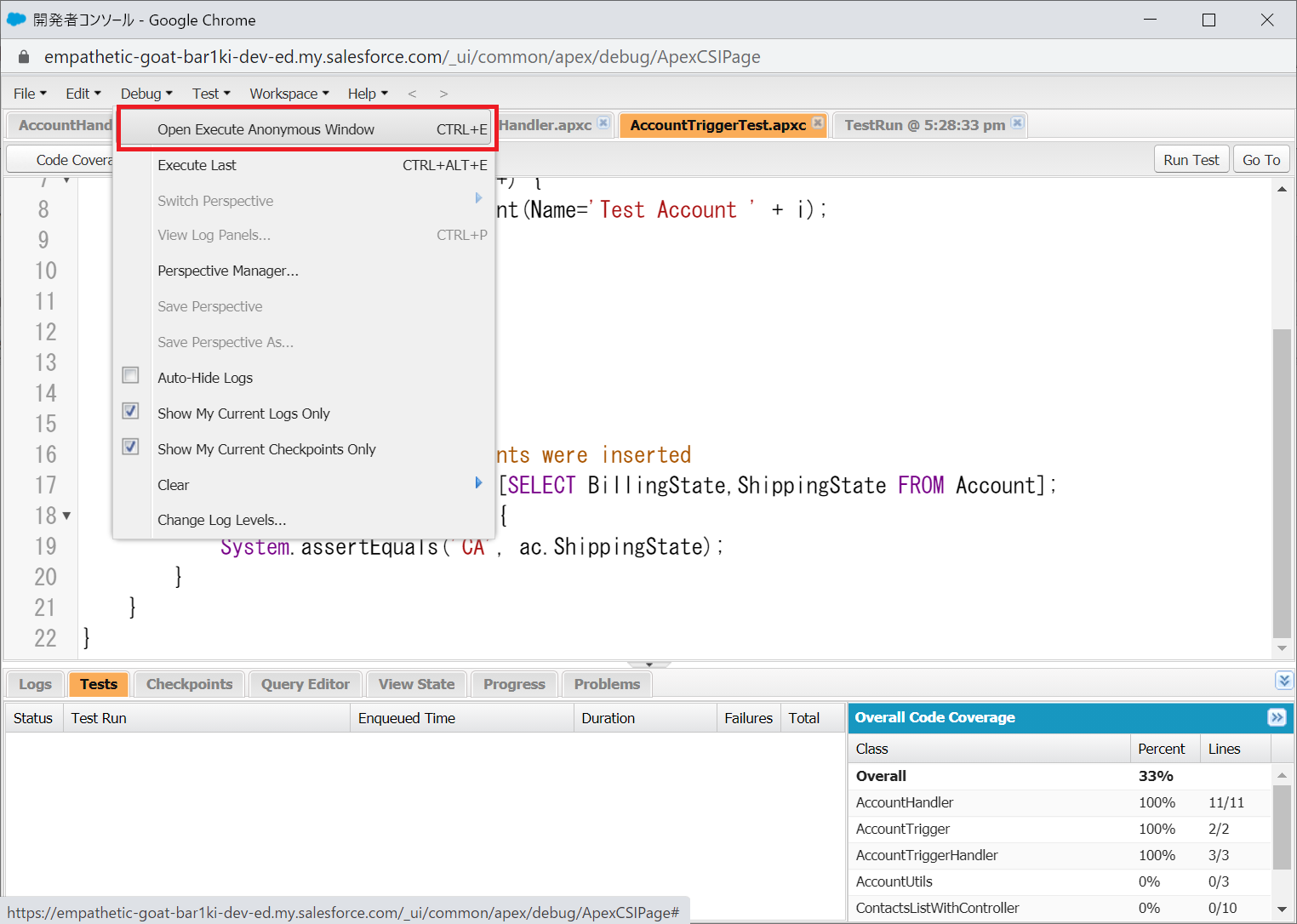Sort by the Duration column header

pos(646,718)
